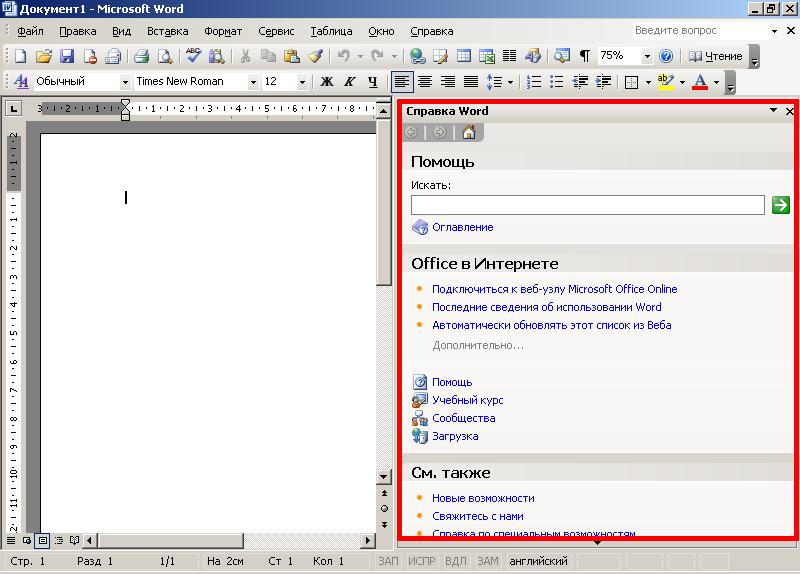Open the Document Map icon

[x=562, y=56]
